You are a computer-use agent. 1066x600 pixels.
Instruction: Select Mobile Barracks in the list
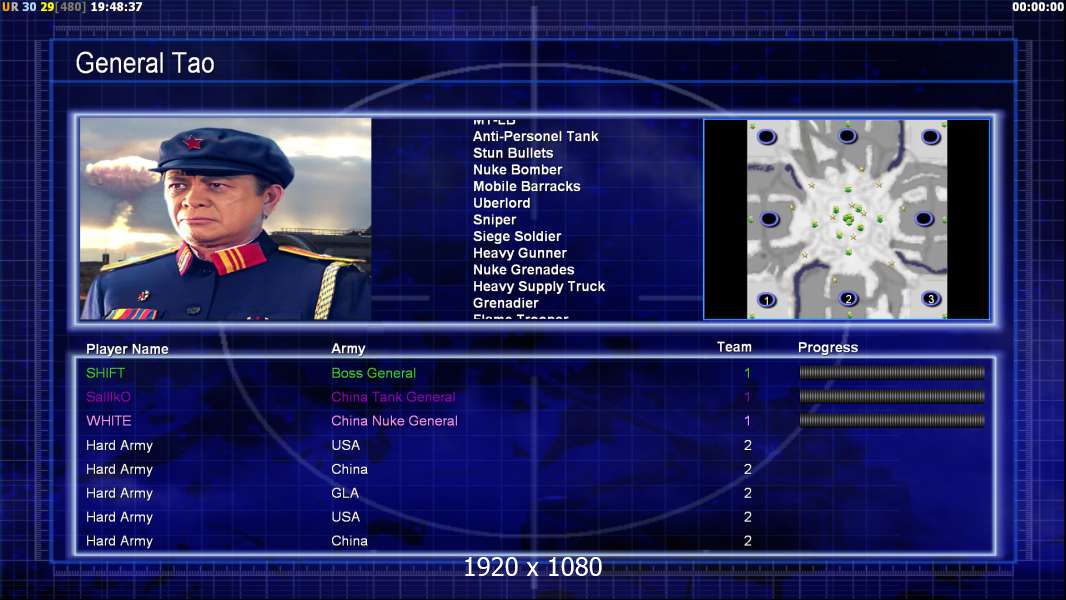(527, 186)
